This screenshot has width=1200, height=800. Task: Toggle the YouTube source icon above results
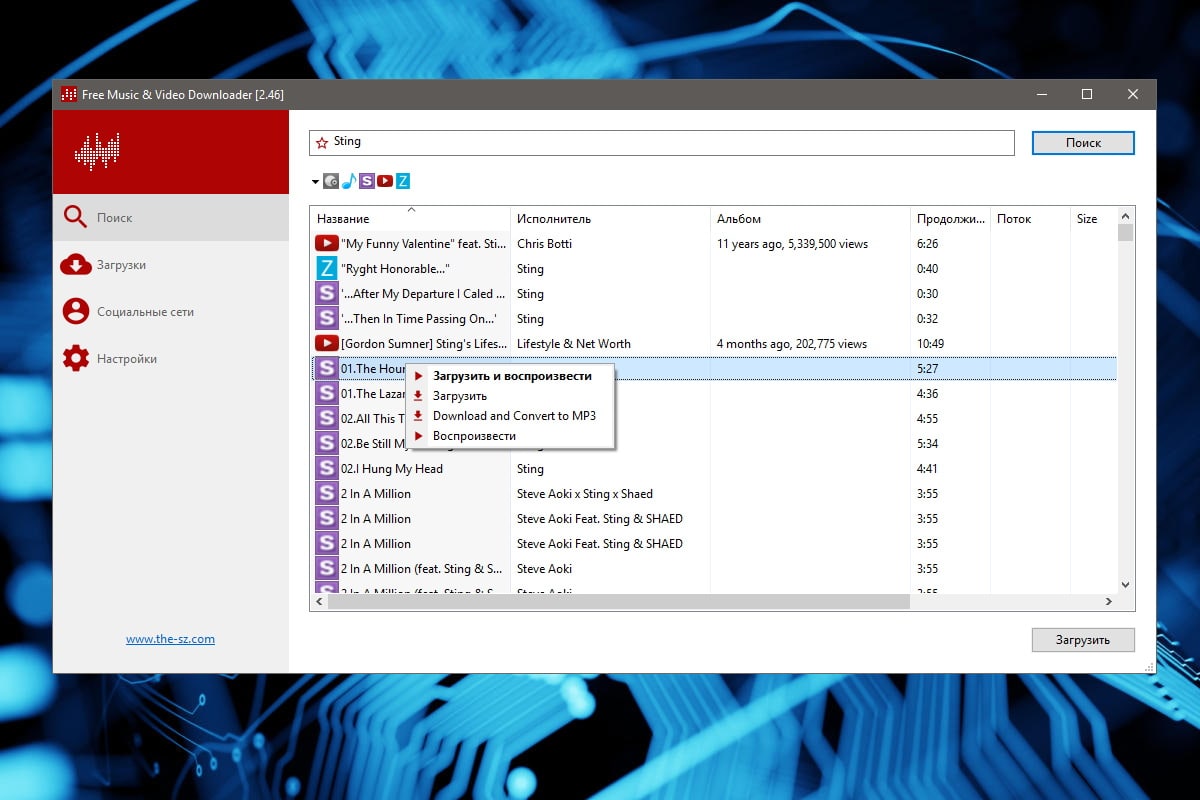(385, 181)
